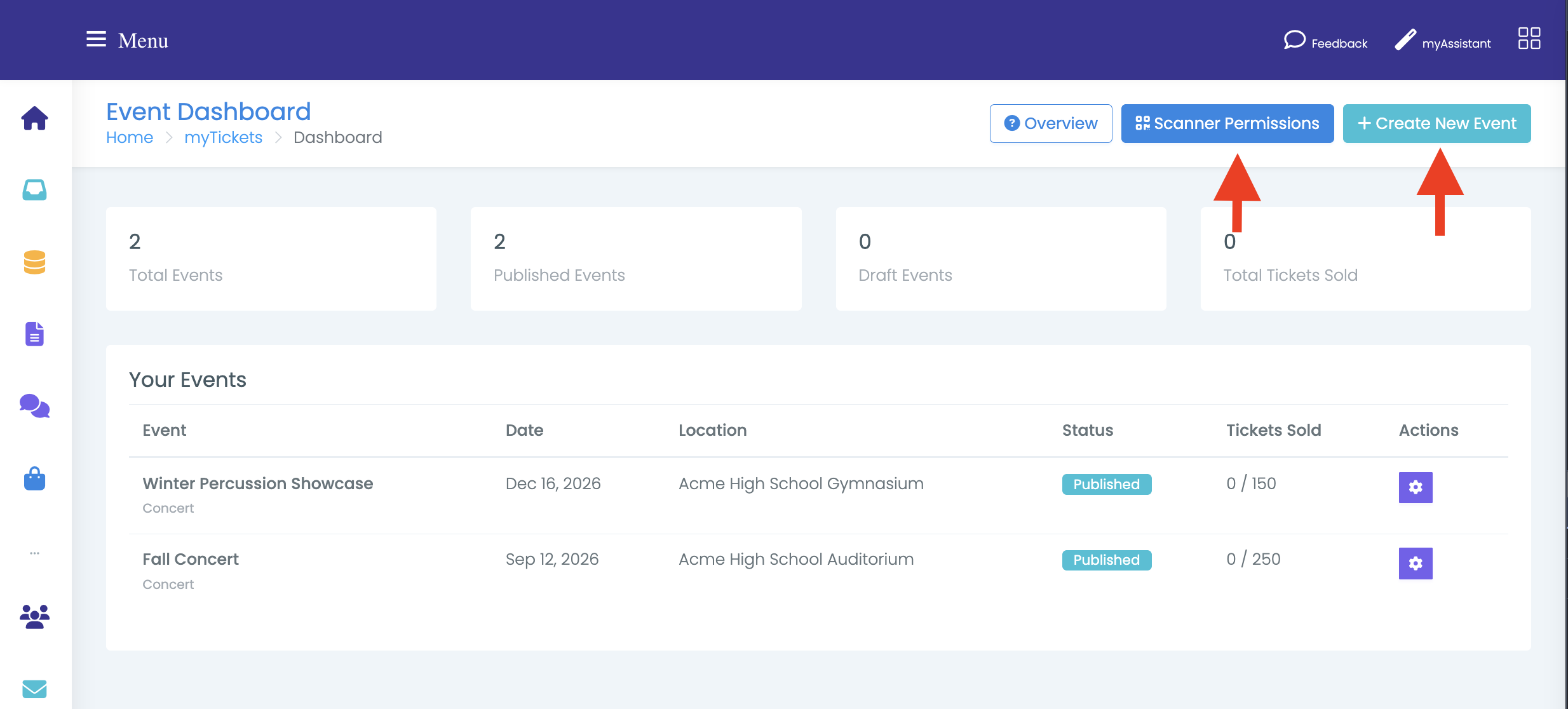Open Scanner Permissions
The width and height of the screenshot is (1568, 709).
coord(1227,123)
